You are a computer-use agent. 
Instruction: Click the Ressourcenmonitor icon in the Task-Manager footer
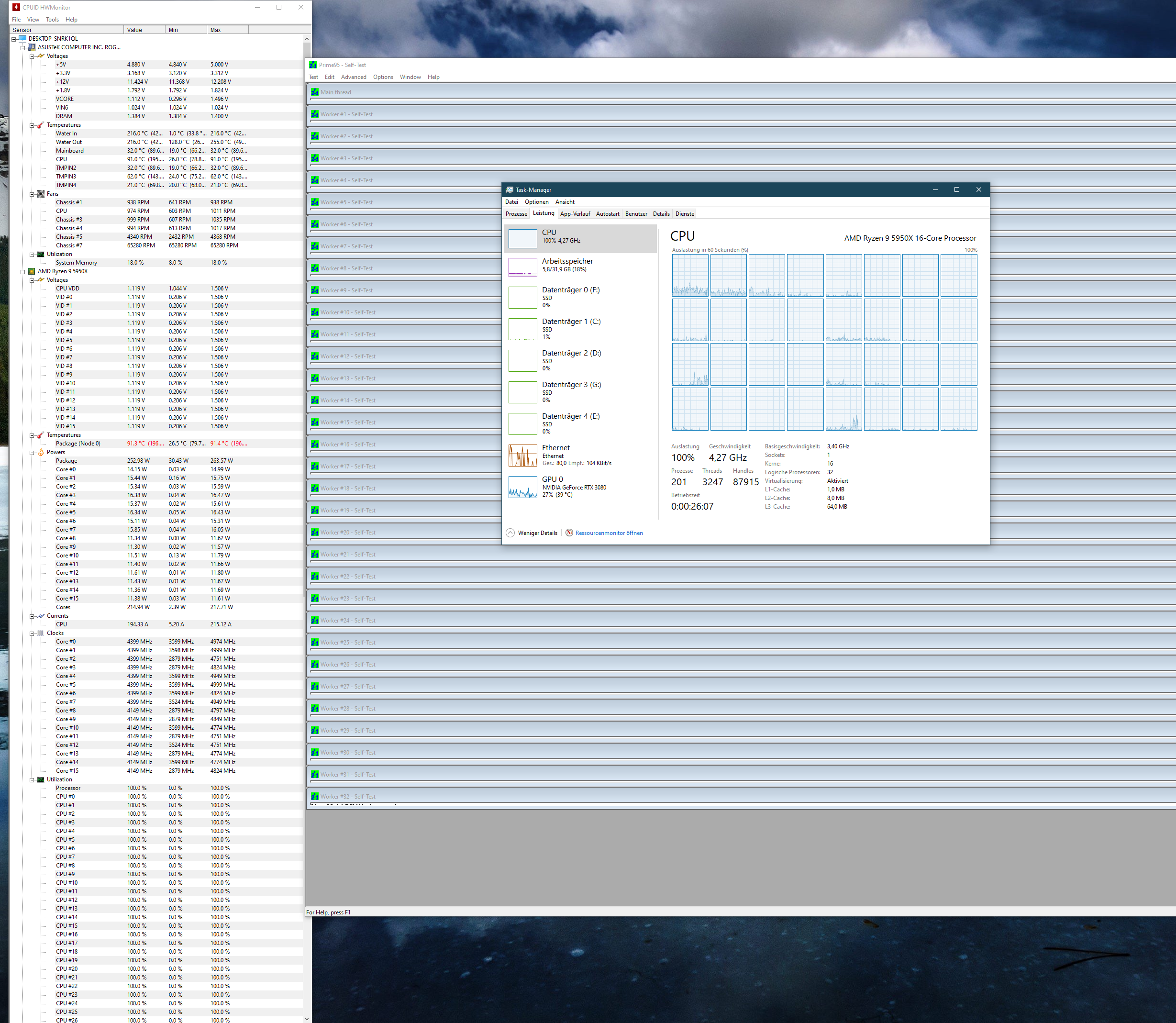[x=569, y=533]
